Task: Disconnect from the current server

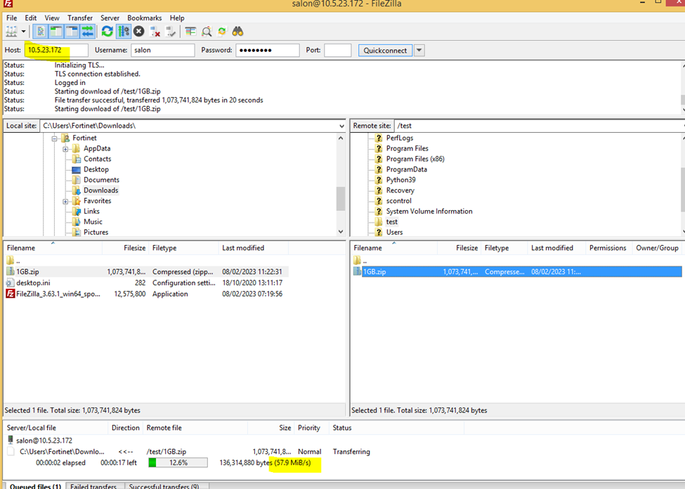Action: 155,31
